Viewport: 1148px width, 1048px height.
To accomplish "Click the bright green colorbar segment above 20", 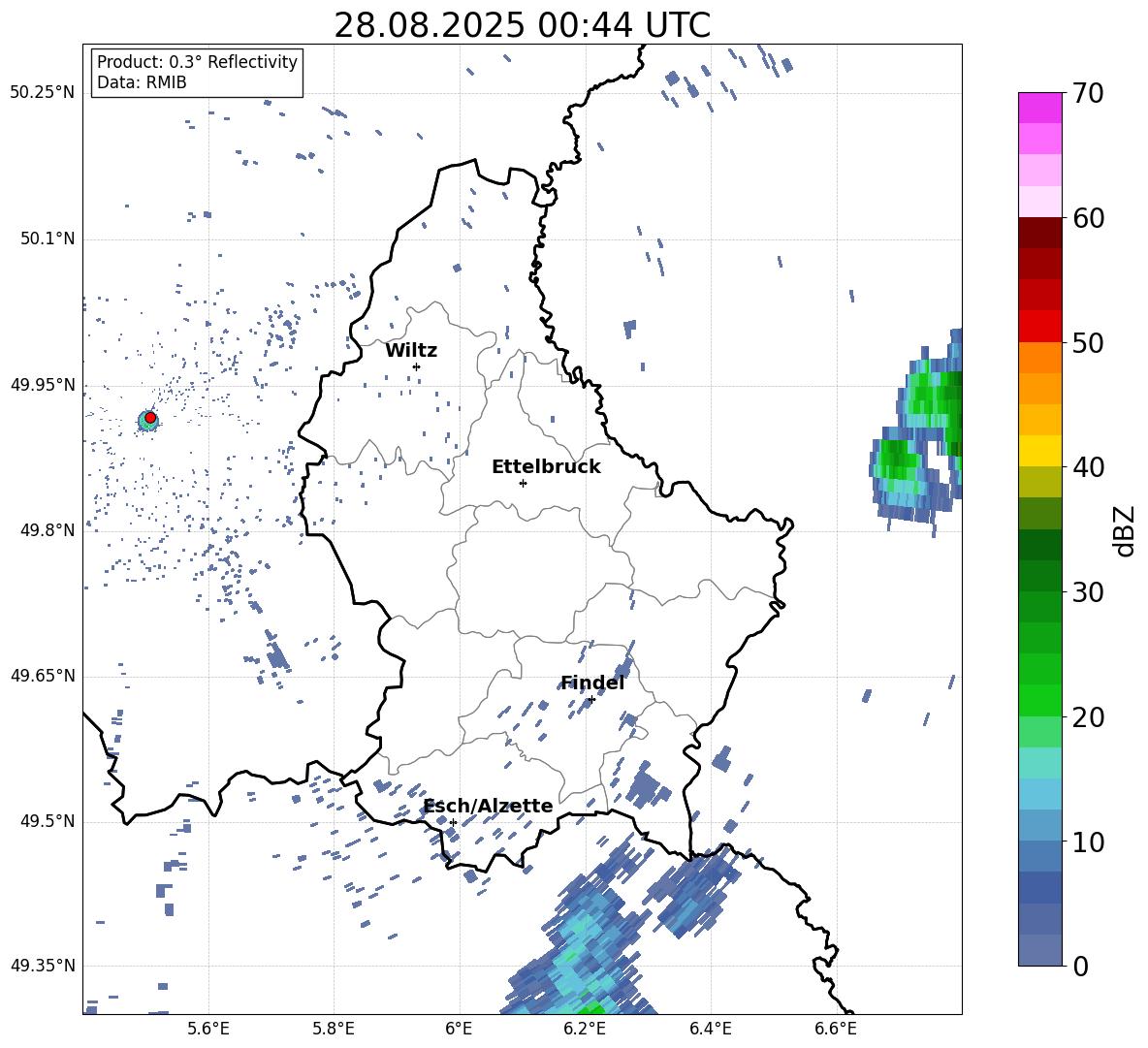I will [1039, 700].
